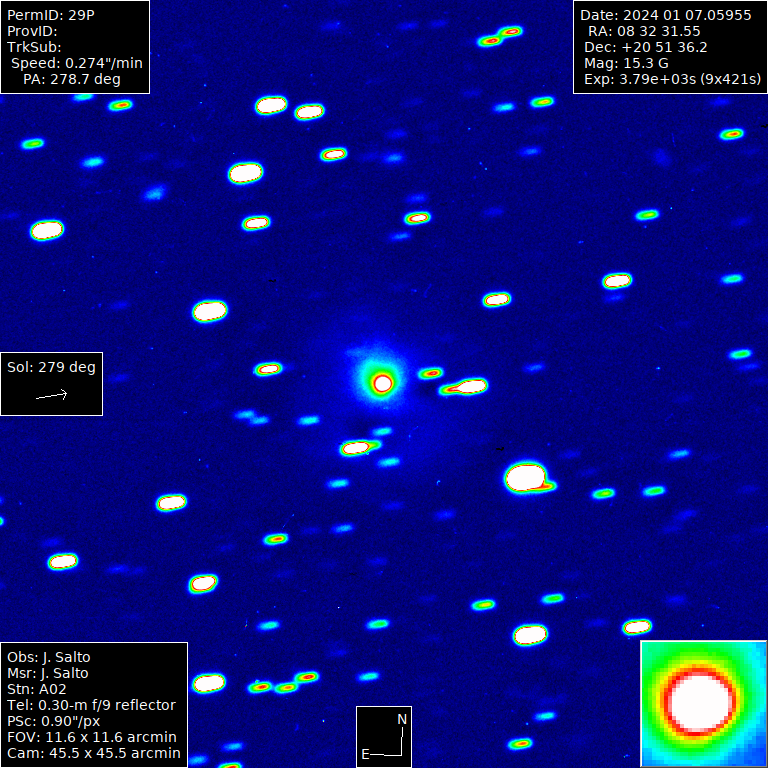Click the 'PA: 278.7 deg' text
The width and height of the screenshot is (768, 768).
[x=72, y=79]
